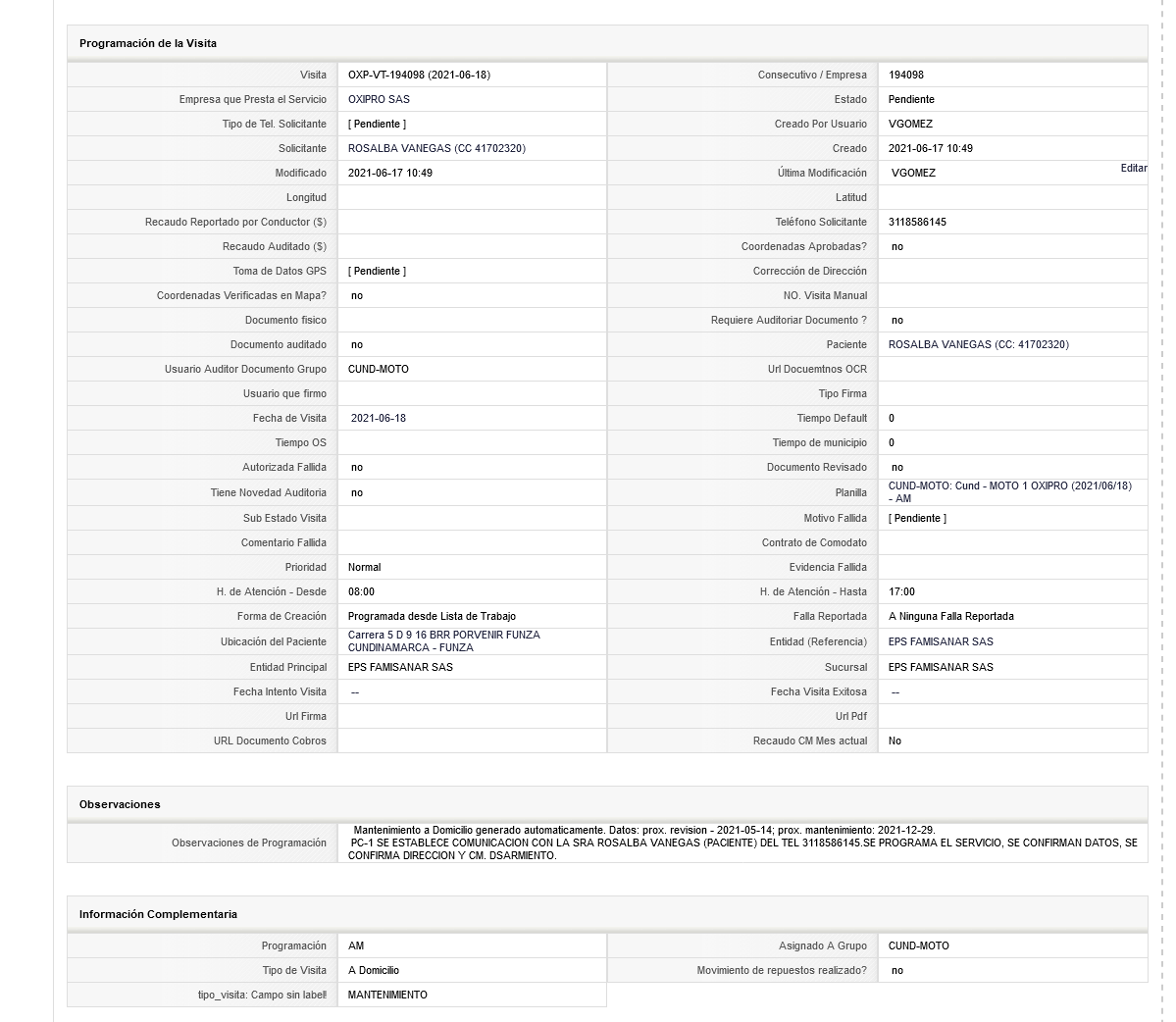Viewport: 1176px width, 1022px height.
Task: Select Autorizada Fallida value no
Action: pyautogui.click(x=356, y=467)
